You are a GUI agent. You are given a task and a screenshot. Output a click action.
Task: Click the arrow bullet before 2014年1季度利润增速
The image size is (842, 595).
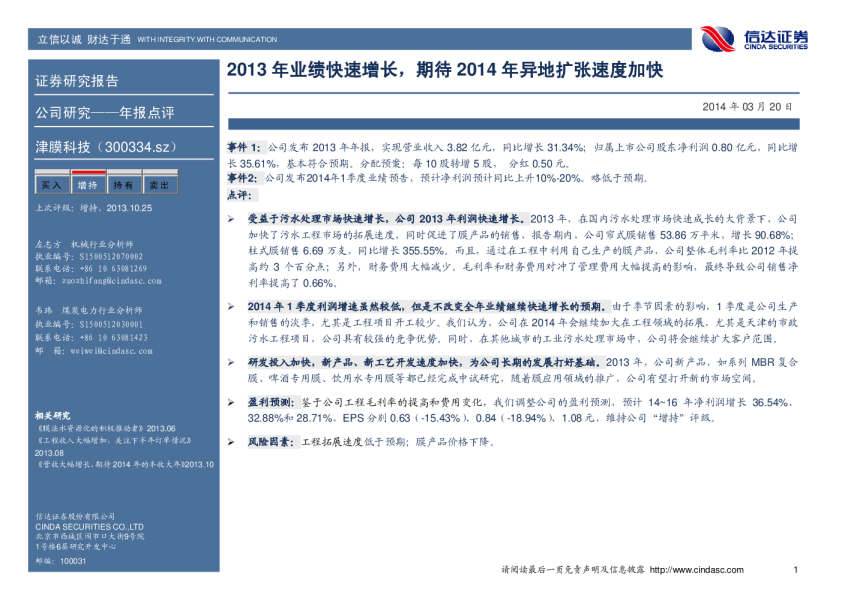(231, 304)
